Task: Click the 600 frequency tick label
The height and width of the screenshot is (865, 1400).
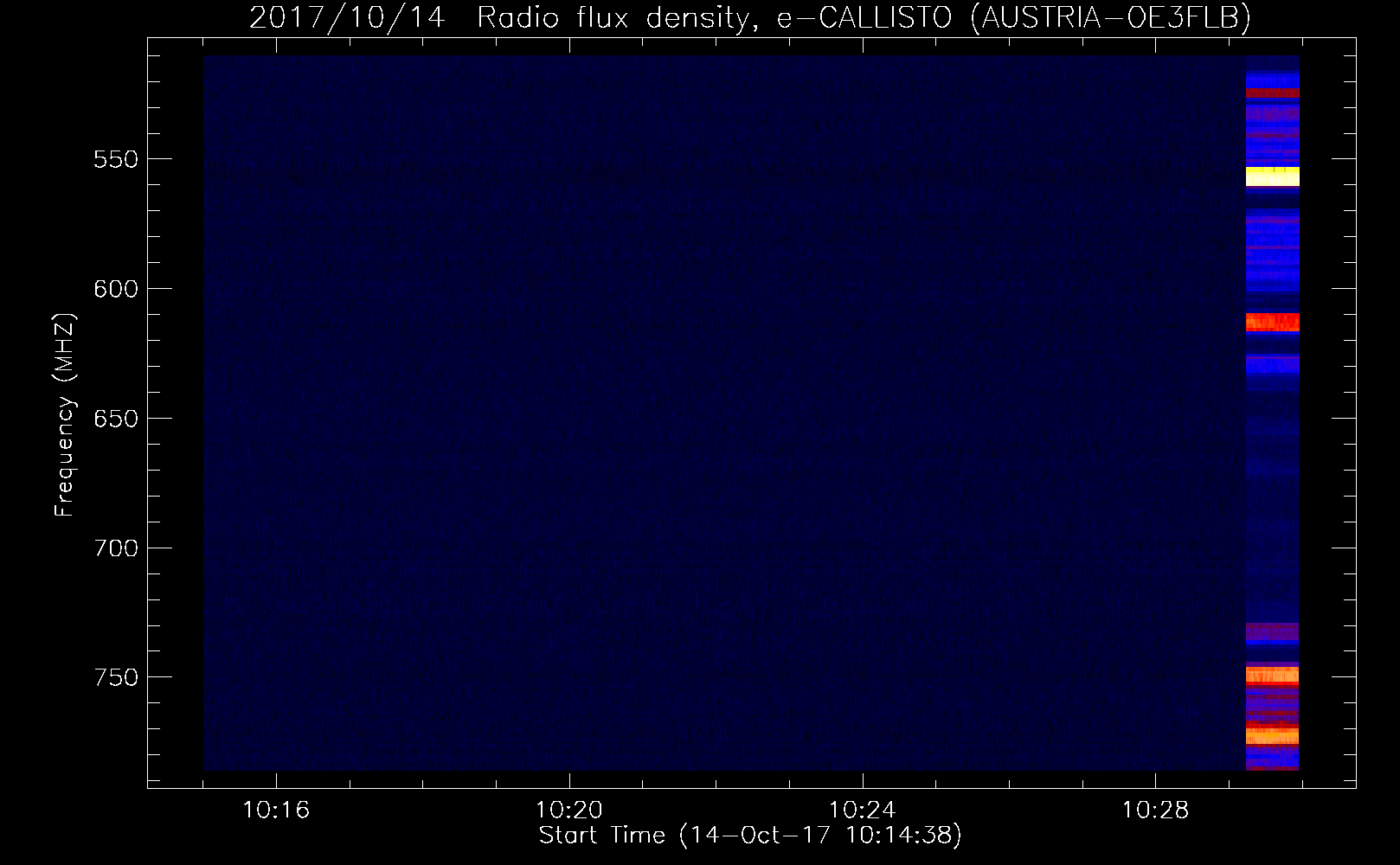Action: (116, 290)
